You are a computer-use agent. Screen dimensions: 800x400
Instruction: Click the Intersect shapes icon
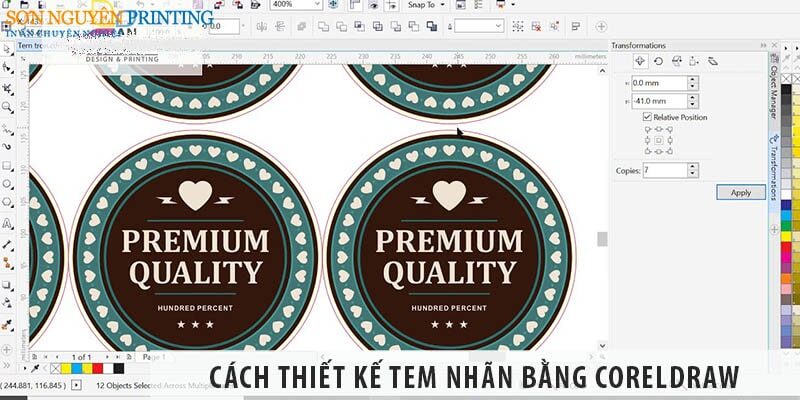tap(359, 26)
